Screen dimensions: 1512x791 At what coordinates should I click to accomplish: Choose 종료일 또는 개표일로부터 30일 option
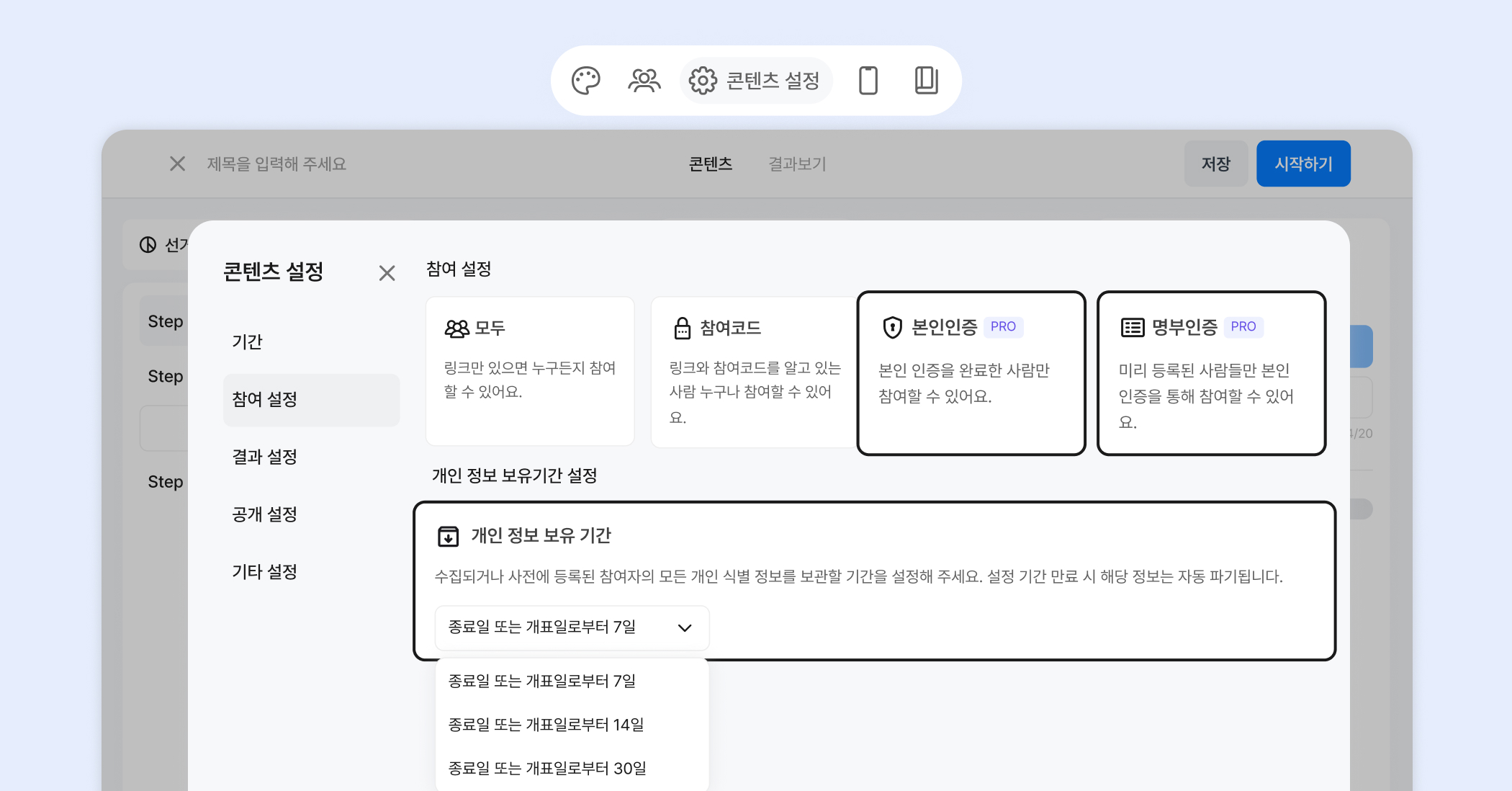[547, 769]
